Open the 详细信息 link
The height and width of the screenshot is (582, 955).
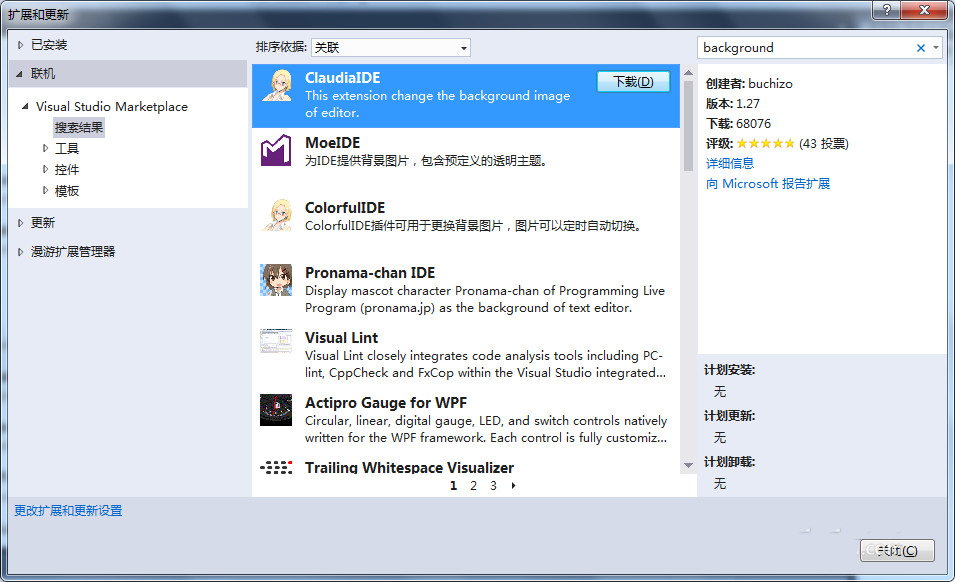point(730,163)
